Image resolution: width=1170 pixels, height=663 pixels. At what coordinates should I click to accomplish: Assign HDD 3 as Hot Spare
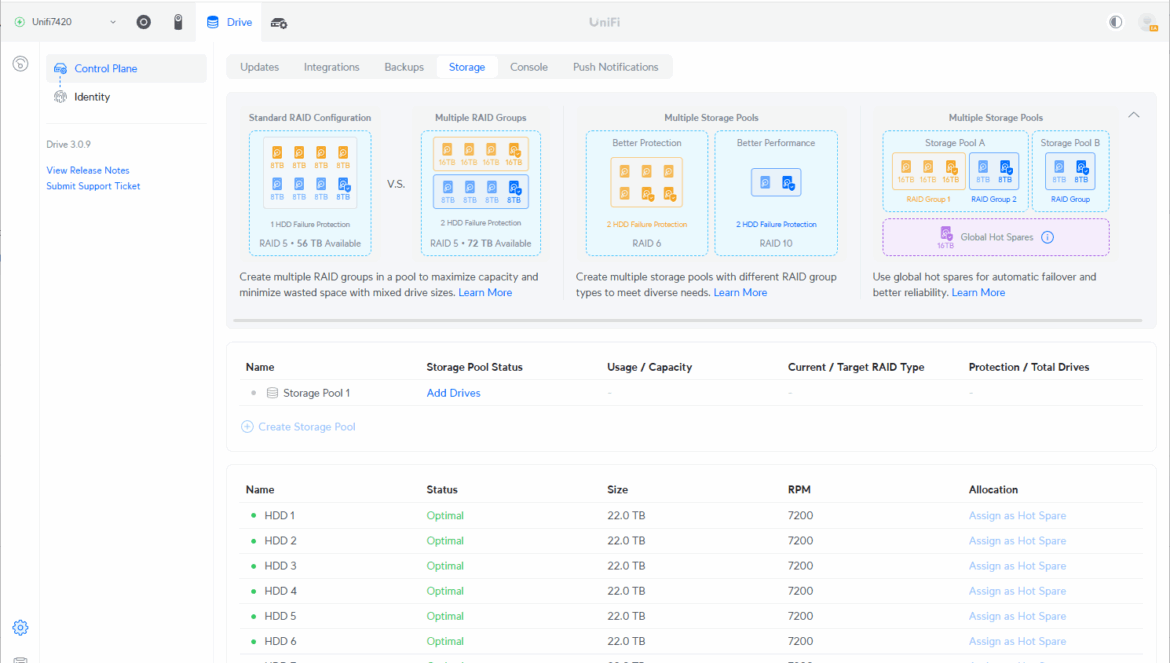click(x=1017, y=566)
